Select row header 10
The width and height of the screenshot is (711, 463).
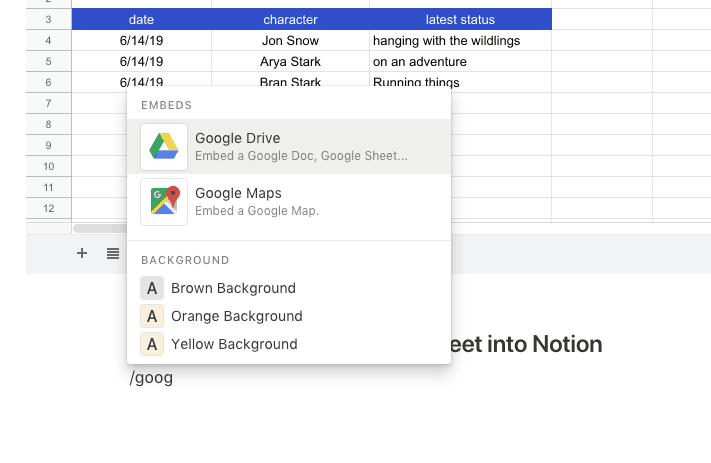tap(49, 166)
